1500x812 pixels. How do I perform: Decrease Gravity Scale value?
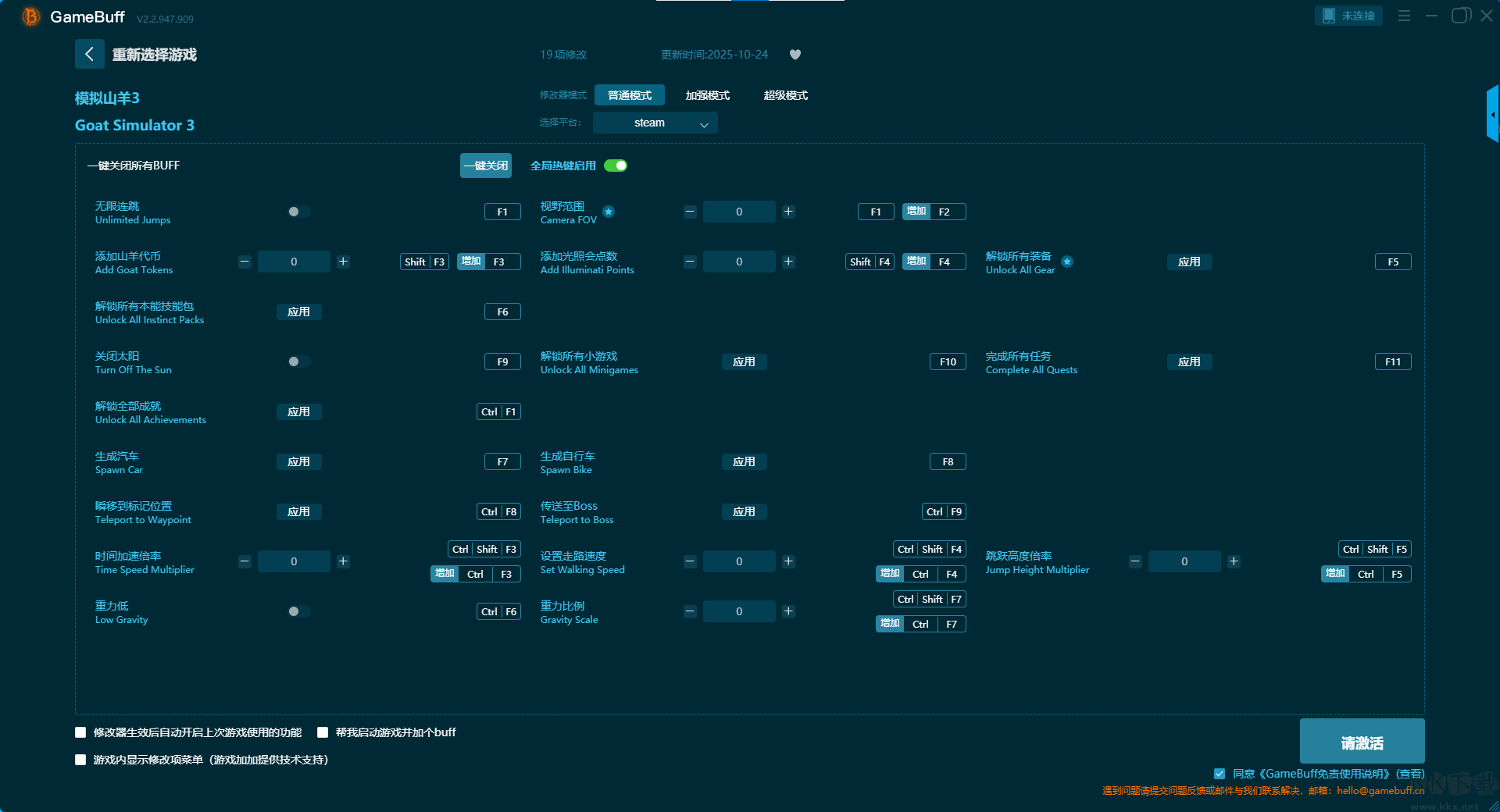(690, 611)
